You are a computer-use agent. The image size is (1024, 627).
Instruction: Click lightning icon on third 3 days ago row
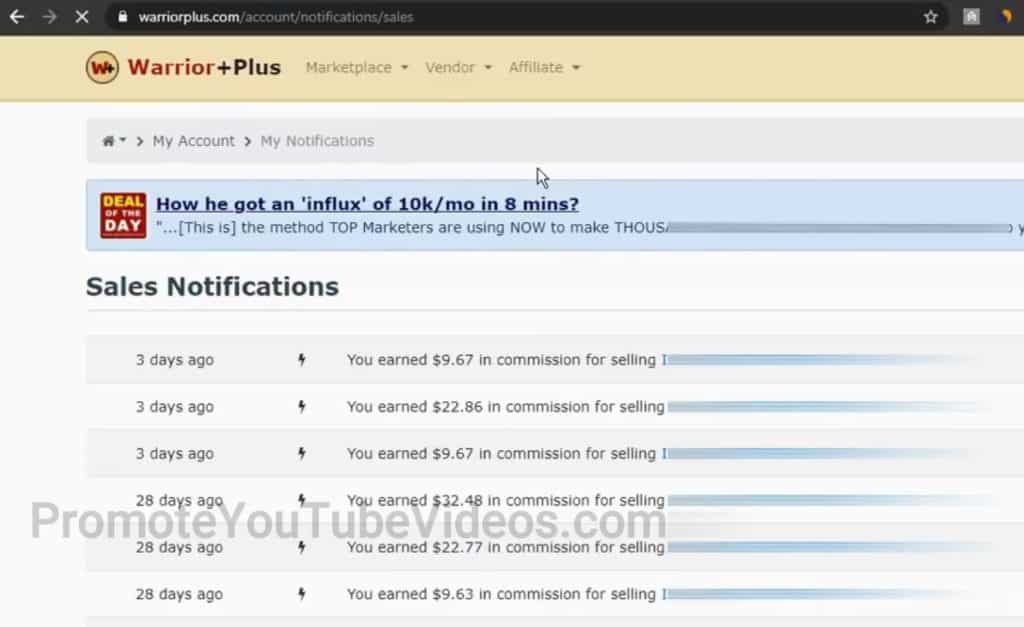pos(301,453)
